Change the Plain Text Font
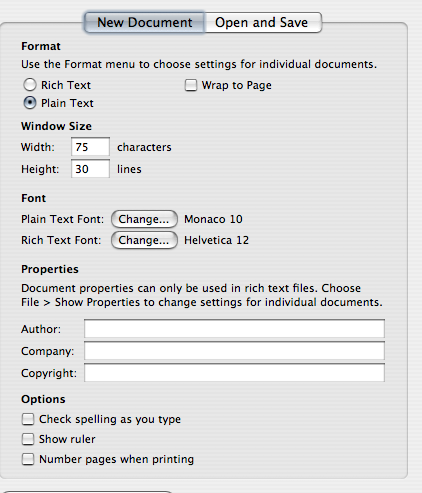The image size is (422, 493). 144,219
